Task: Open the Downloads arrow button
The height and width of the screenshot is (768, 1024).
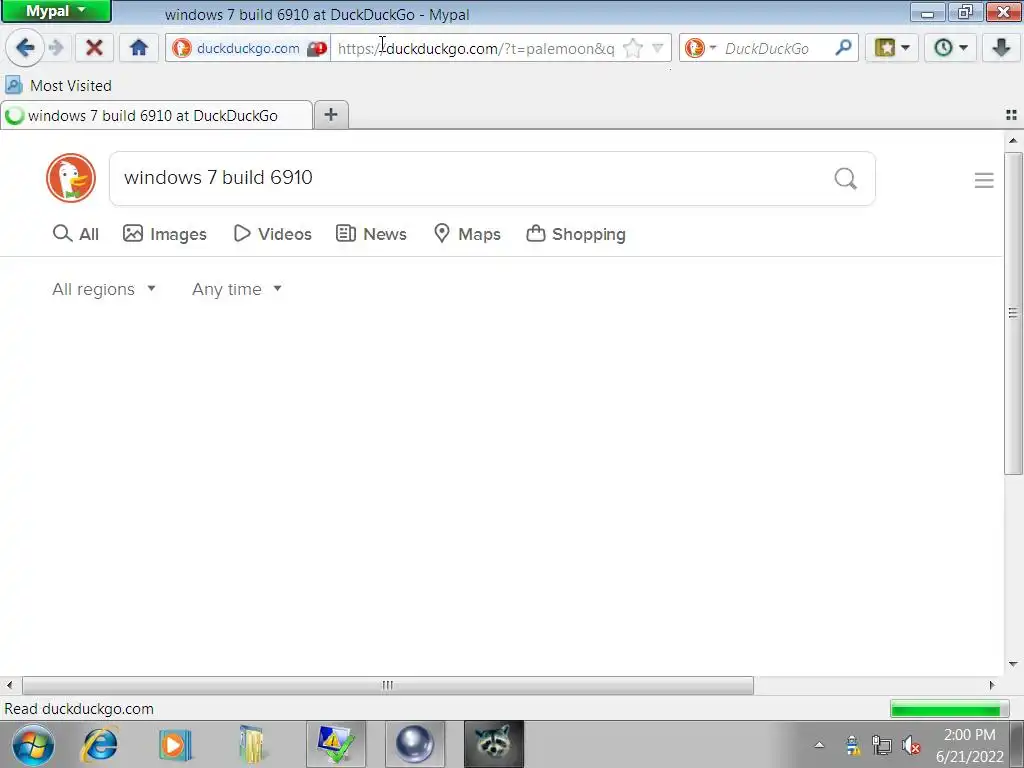Action: click(1001, 48)
